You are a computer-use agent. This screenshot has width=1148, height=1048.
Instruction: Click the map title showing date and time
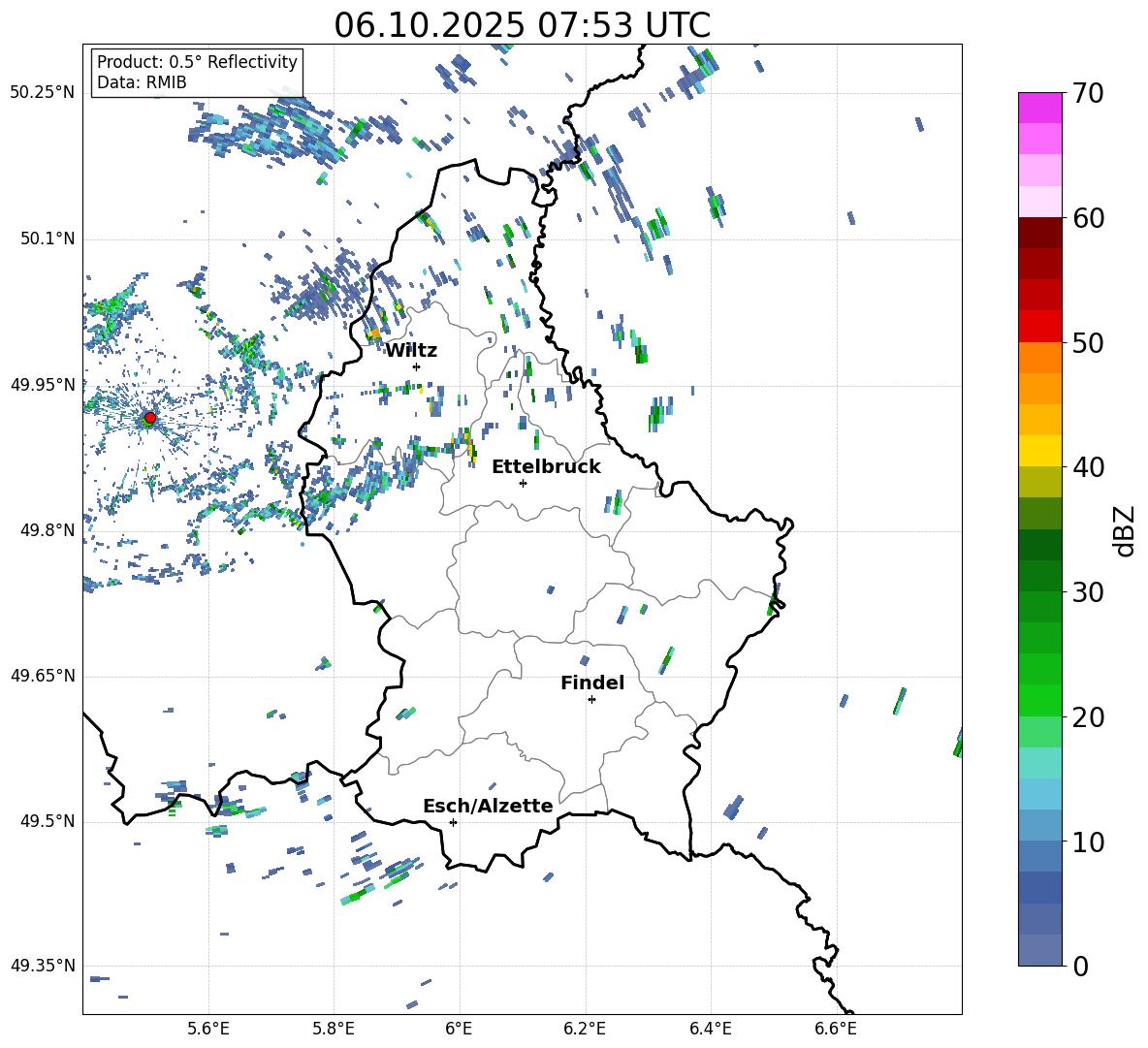pyautogui.click(x=522, y=25)
